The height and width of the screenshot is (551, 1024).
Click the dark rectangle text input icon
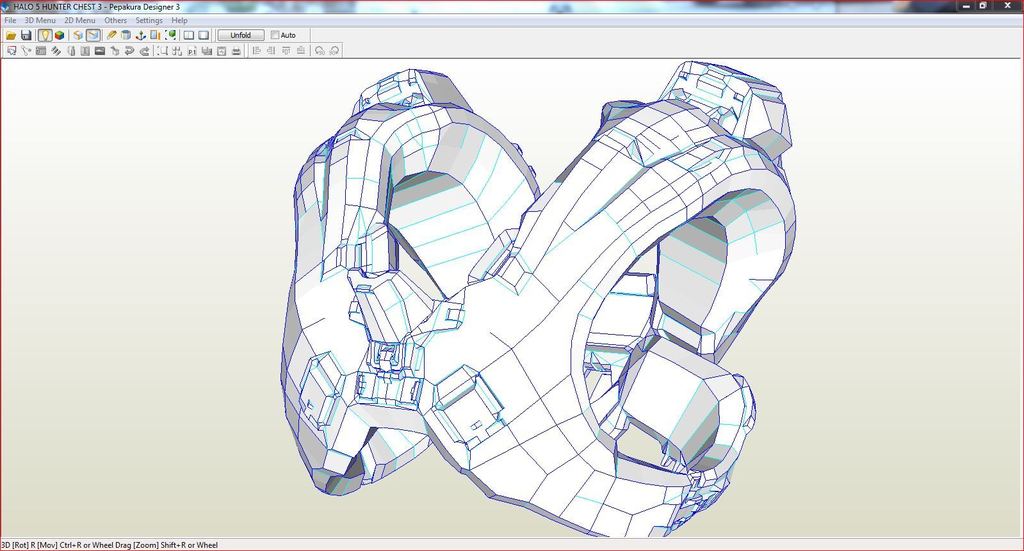[100, 51]
